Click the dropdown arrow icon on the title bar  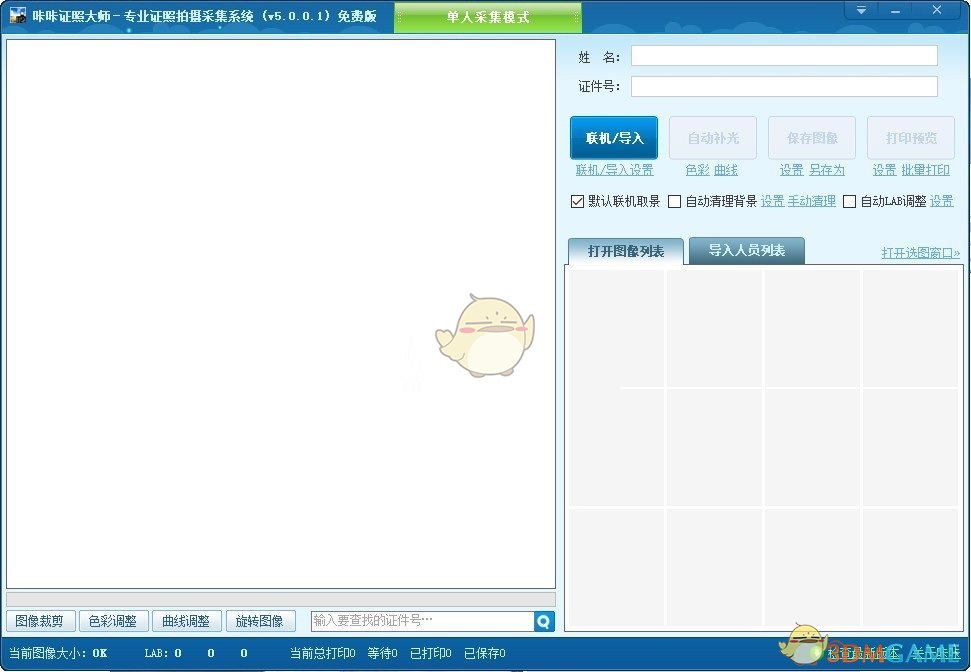pos(860,10)
